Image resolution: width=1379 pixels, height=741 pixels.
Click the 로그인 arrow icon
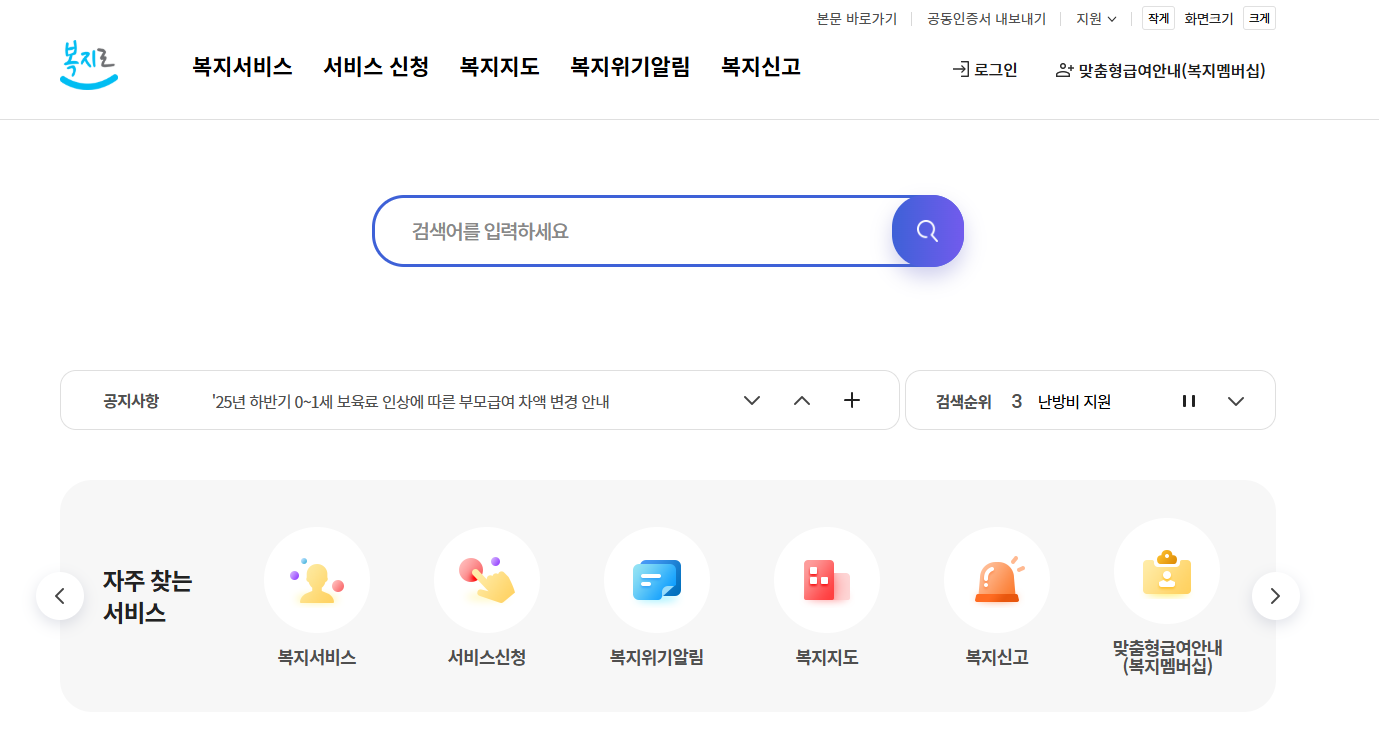point(961,70)
